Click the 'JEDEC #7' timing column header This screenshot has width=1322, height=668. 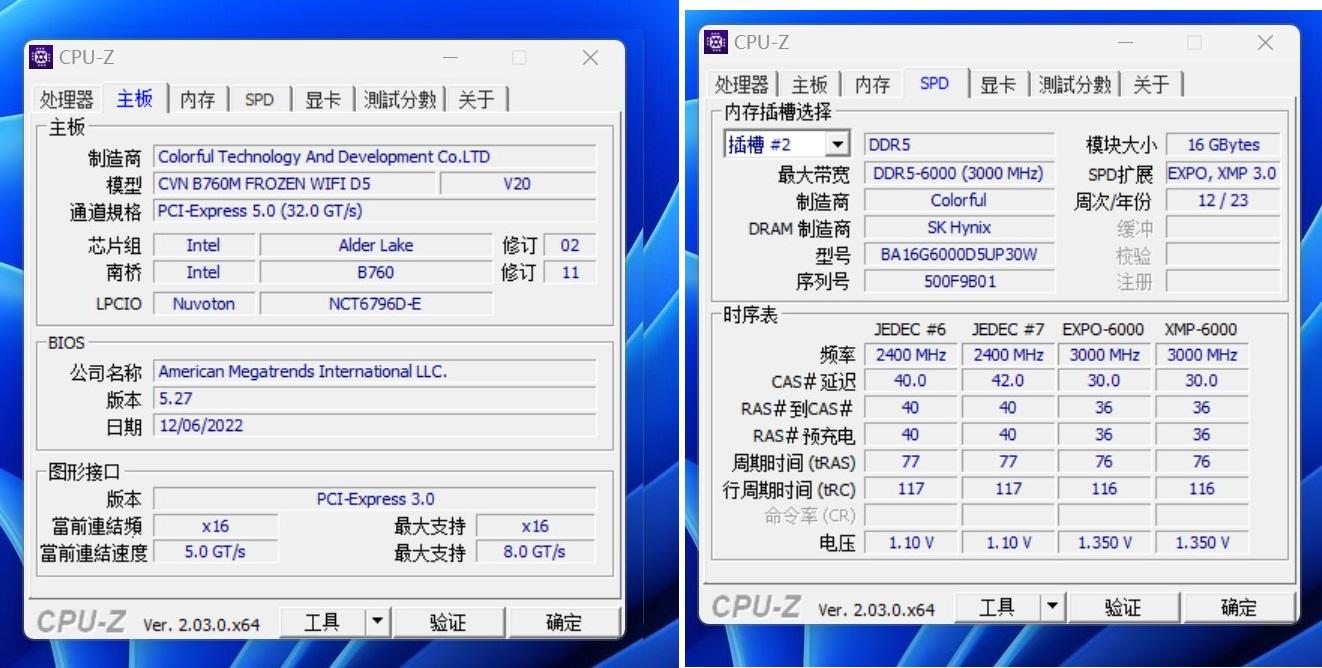coord(1008,329)
